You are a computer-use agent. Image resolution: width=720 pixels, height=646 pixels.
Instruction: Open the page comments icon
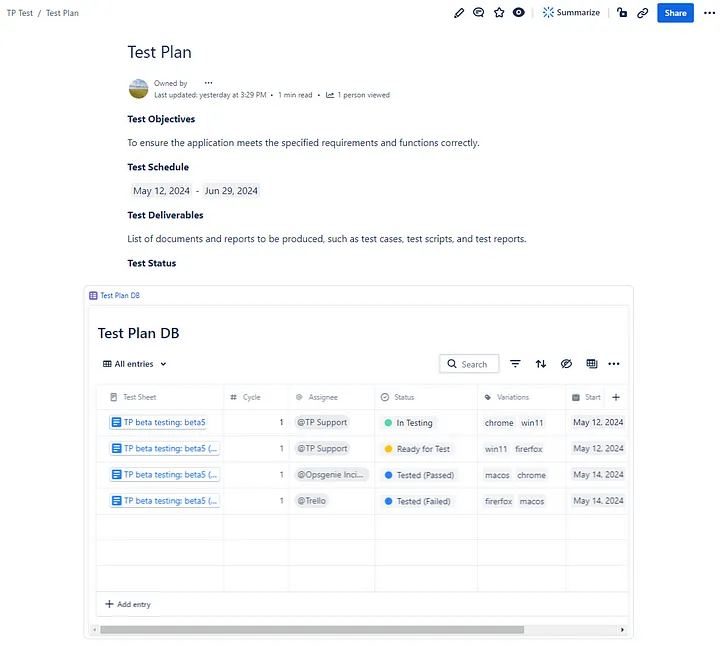[x=479, y=13]
